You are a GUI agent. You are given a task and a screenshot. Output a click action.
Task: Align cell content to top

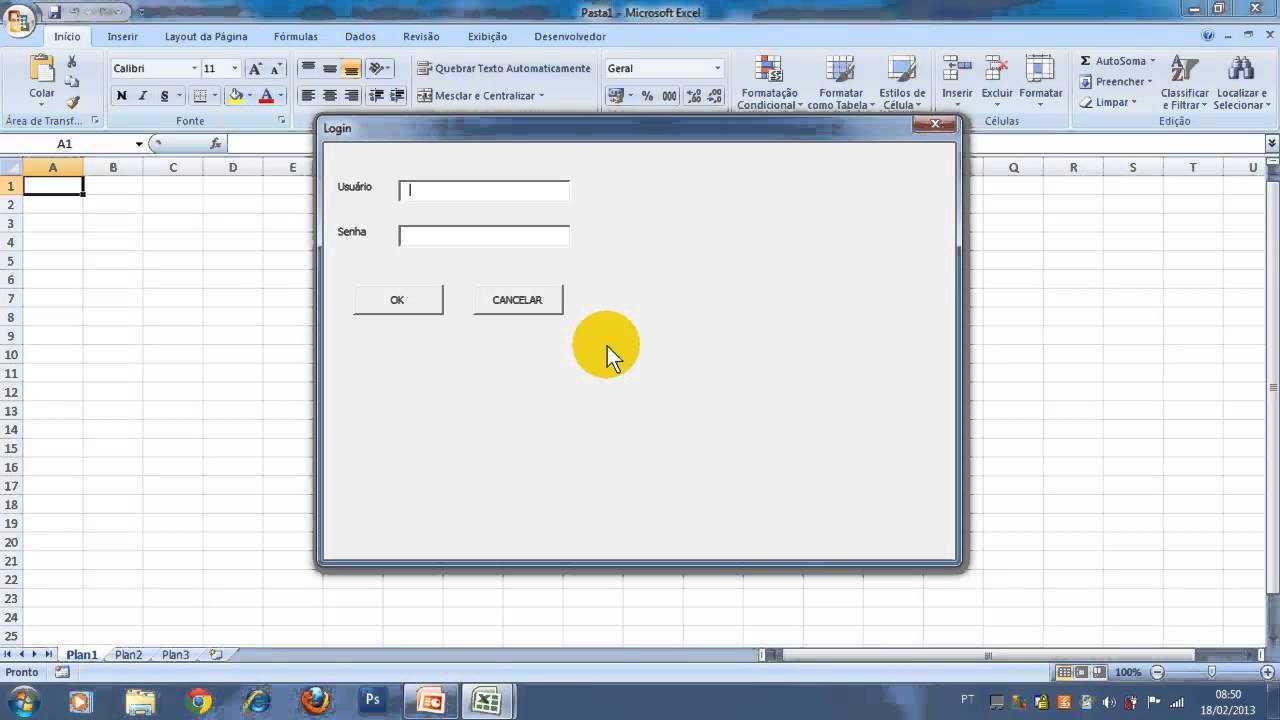coord(308,68)
